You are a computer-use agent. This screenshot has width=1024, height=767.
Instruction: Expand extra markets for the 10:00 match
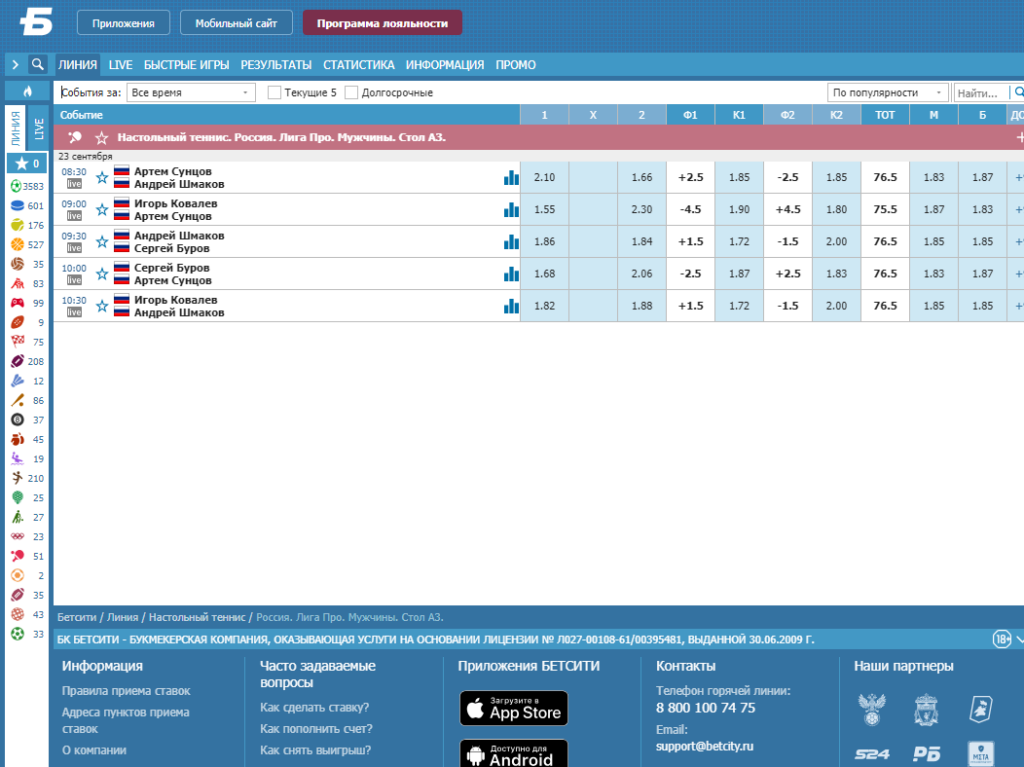1017,274
